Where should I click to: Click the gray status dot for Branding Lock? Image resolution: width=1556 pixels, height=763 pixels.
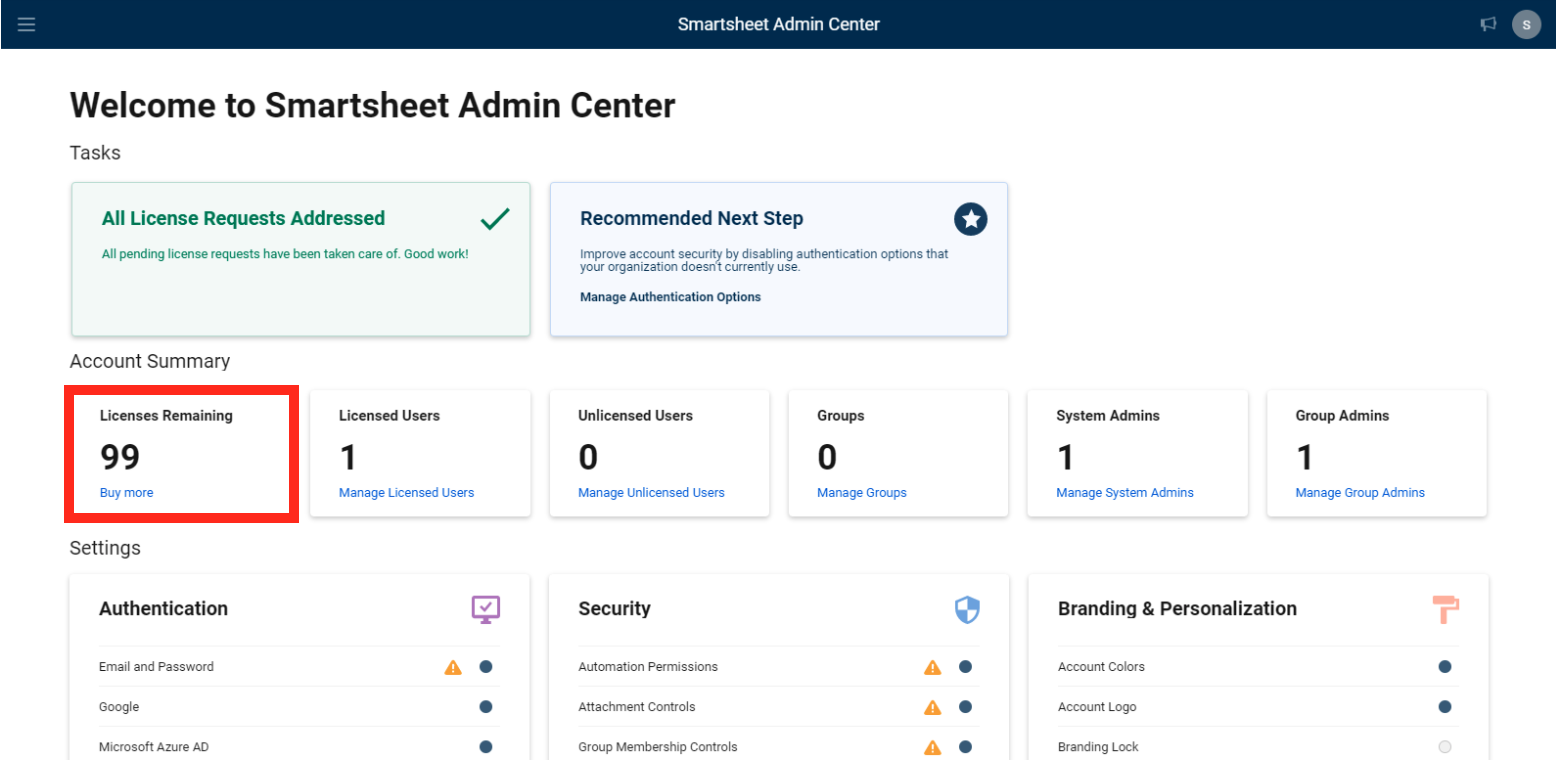pyautogui.click(x=1445, y=747)
